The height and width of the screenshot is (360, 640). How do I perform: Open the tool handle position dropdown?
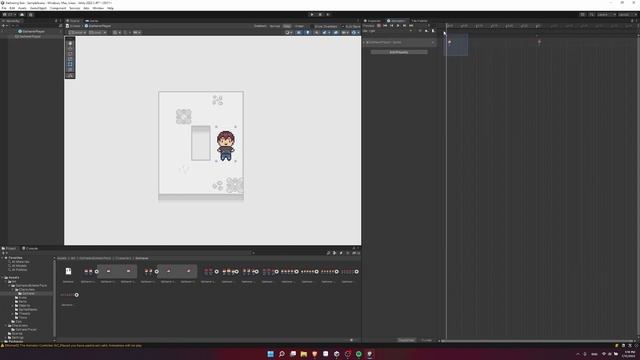tap(78, 33)
